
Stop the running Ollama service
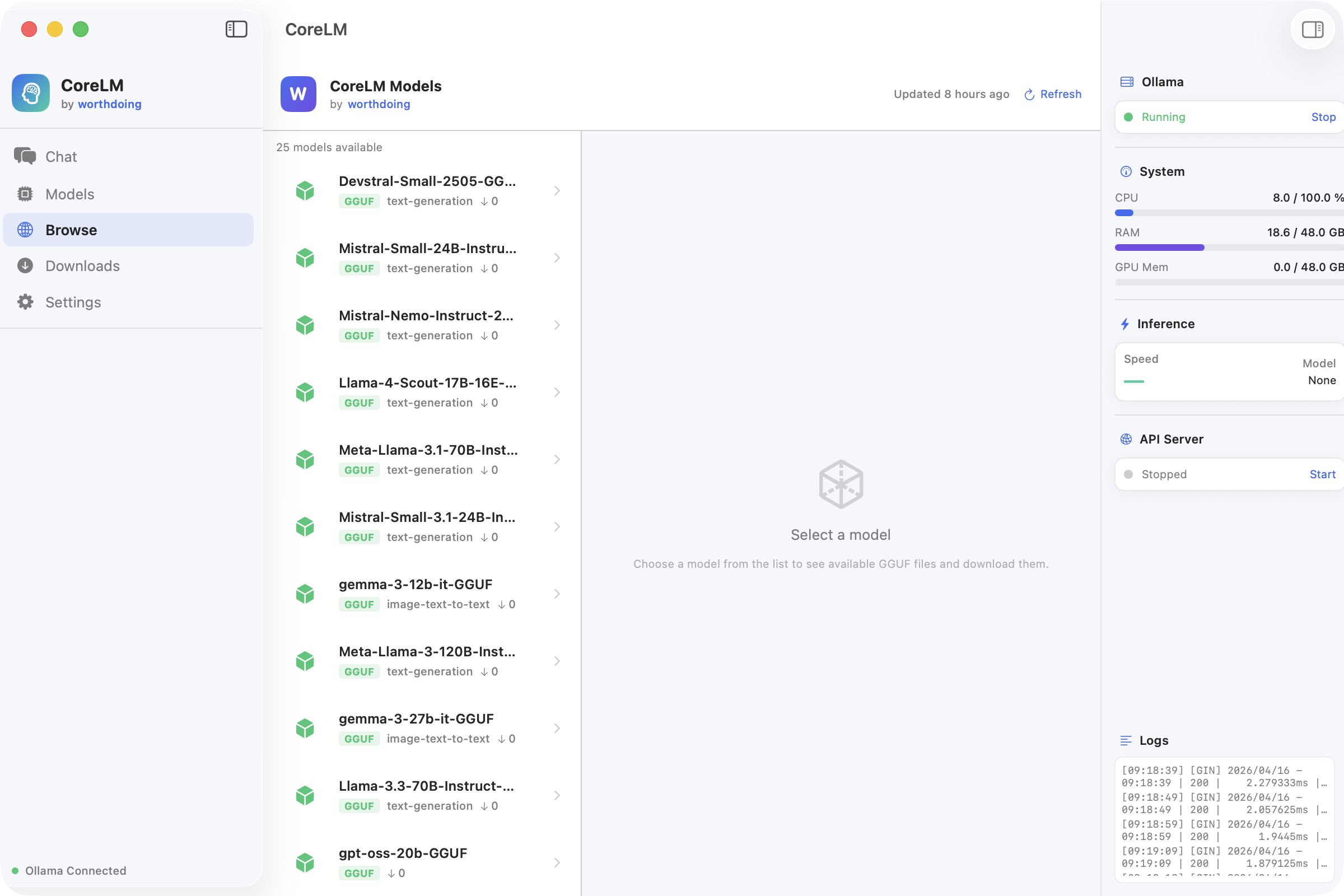(x=1324, y=116)
